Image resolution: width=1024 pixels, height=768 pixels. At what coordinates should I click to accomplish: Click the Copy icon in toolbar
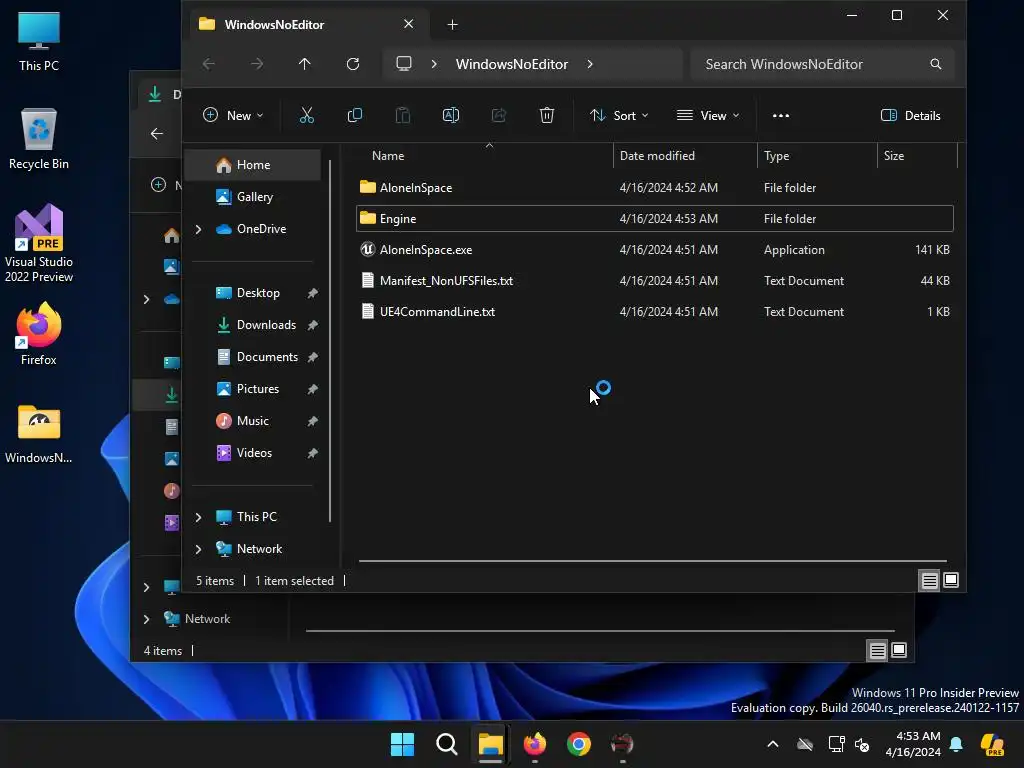pyautogui.click(x=355, y=116)
